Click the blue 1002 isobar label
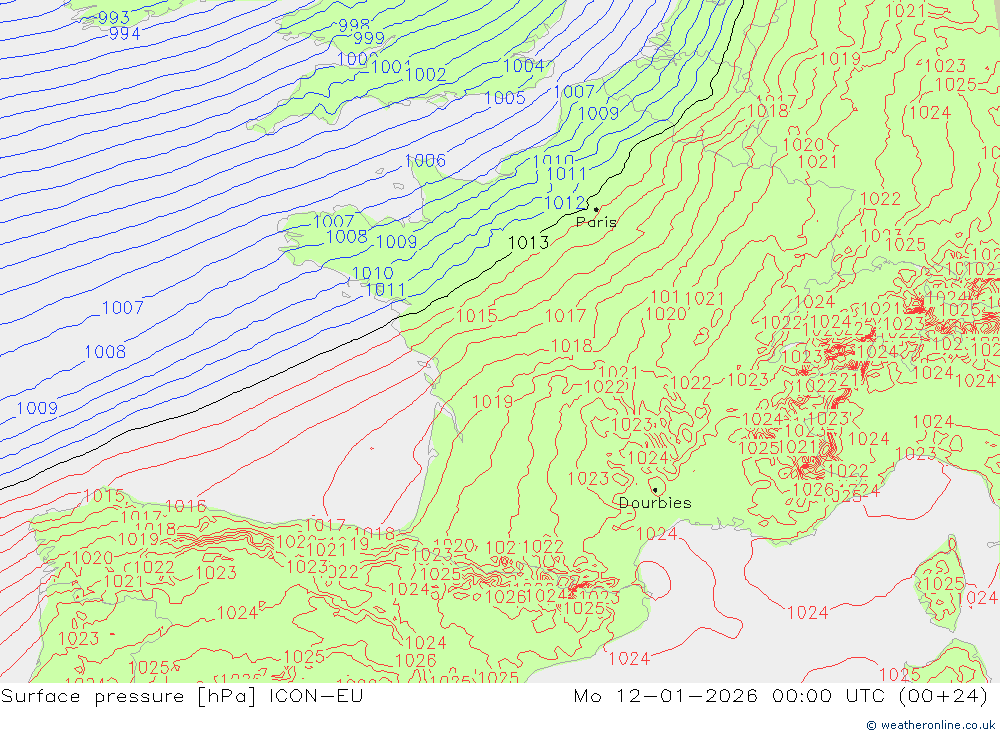This screenshot has height=733, width=1000. (x=425, y=75)
